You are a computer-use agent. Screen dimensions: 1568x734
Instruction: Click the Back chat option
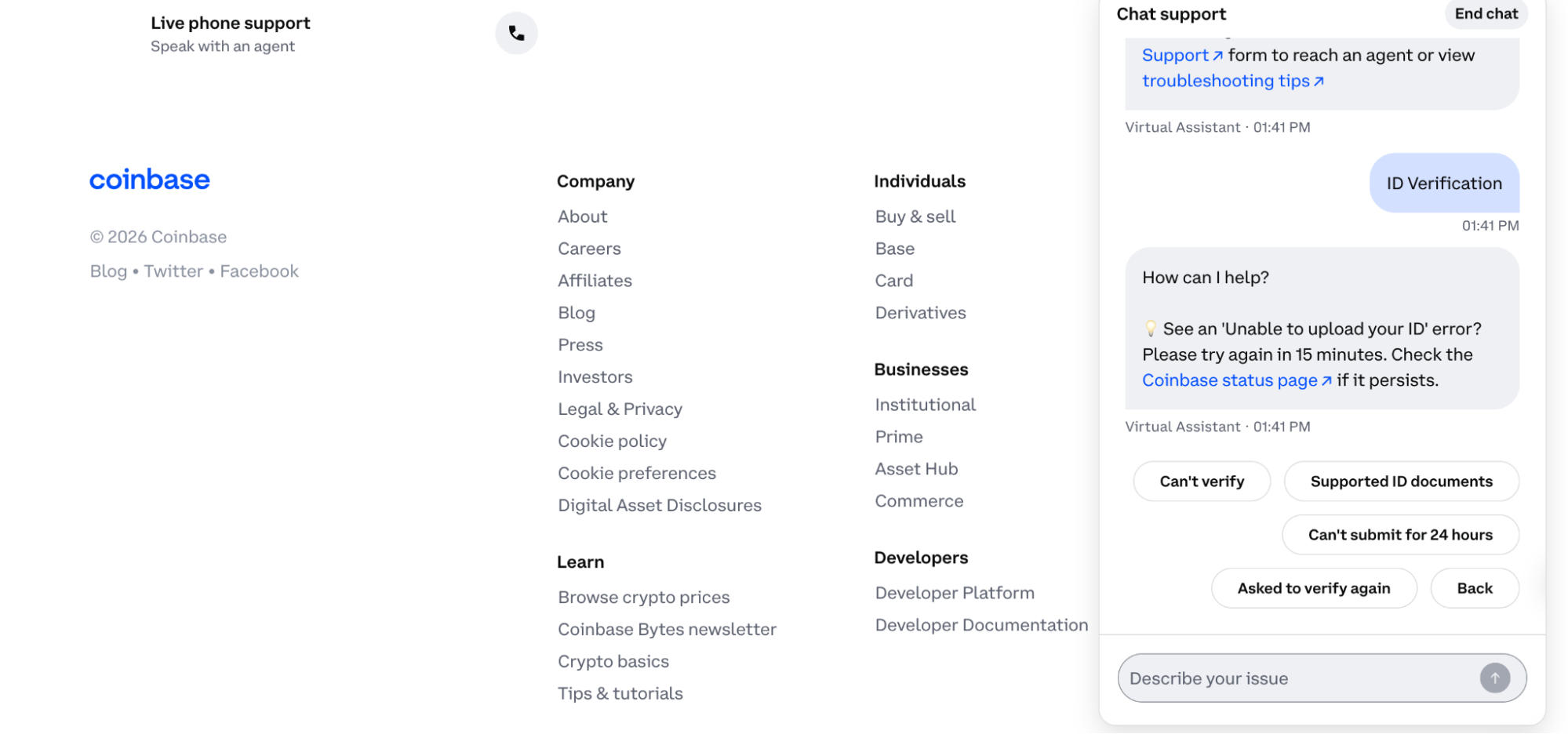click(1474, 587)
